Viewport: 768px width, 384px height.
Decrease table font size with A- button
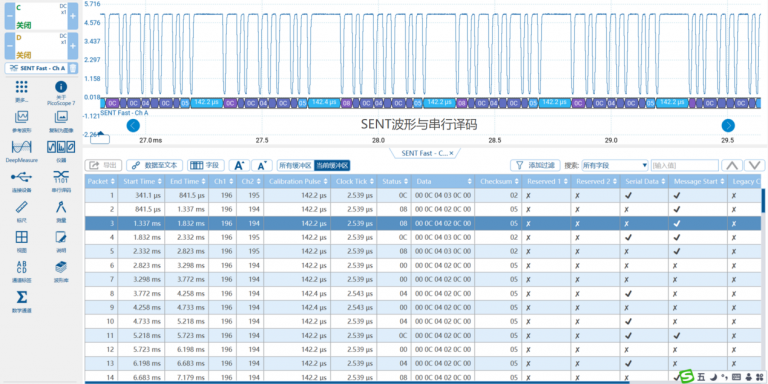262,166
